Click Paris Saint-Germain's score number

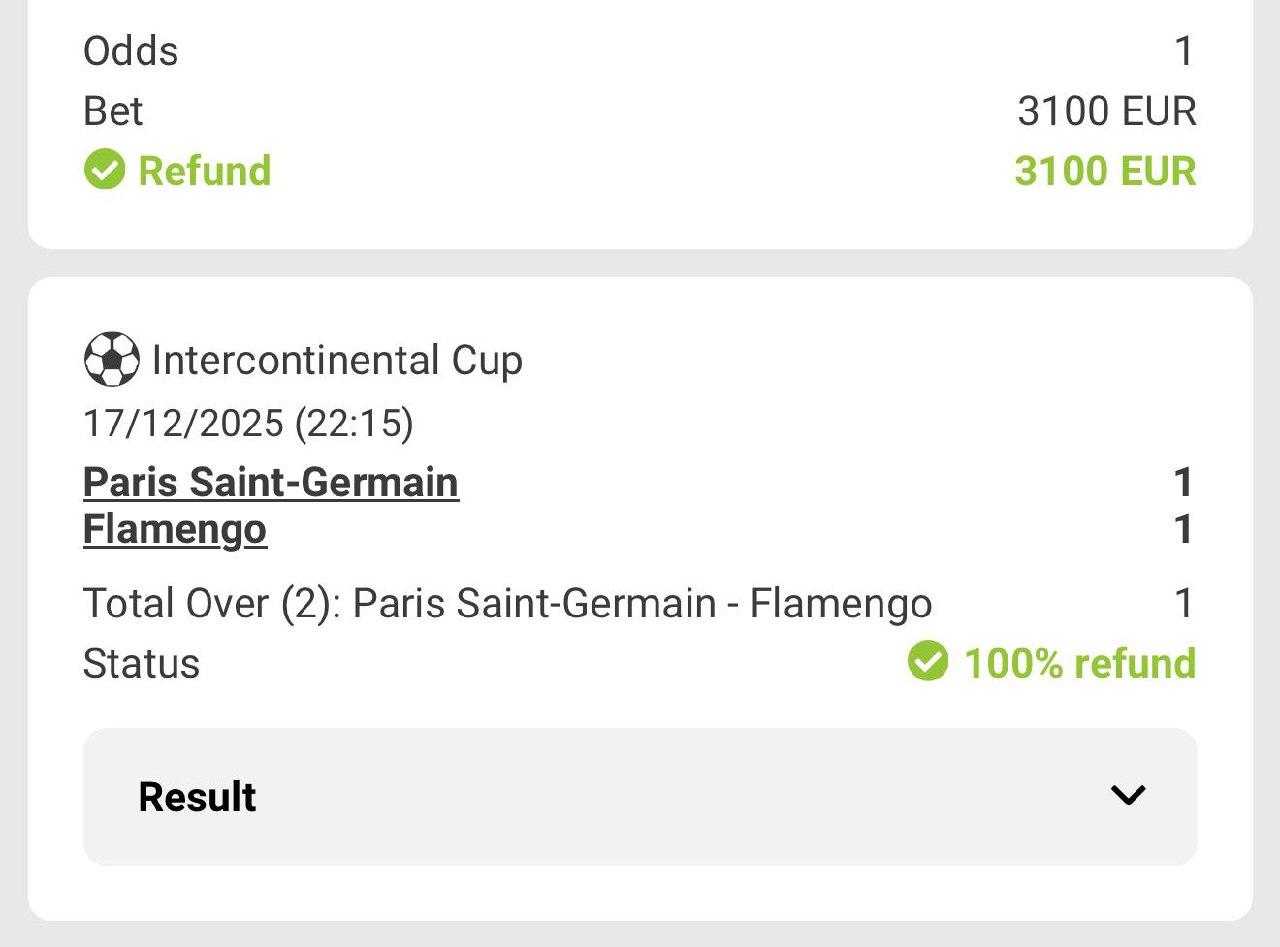1183,483
